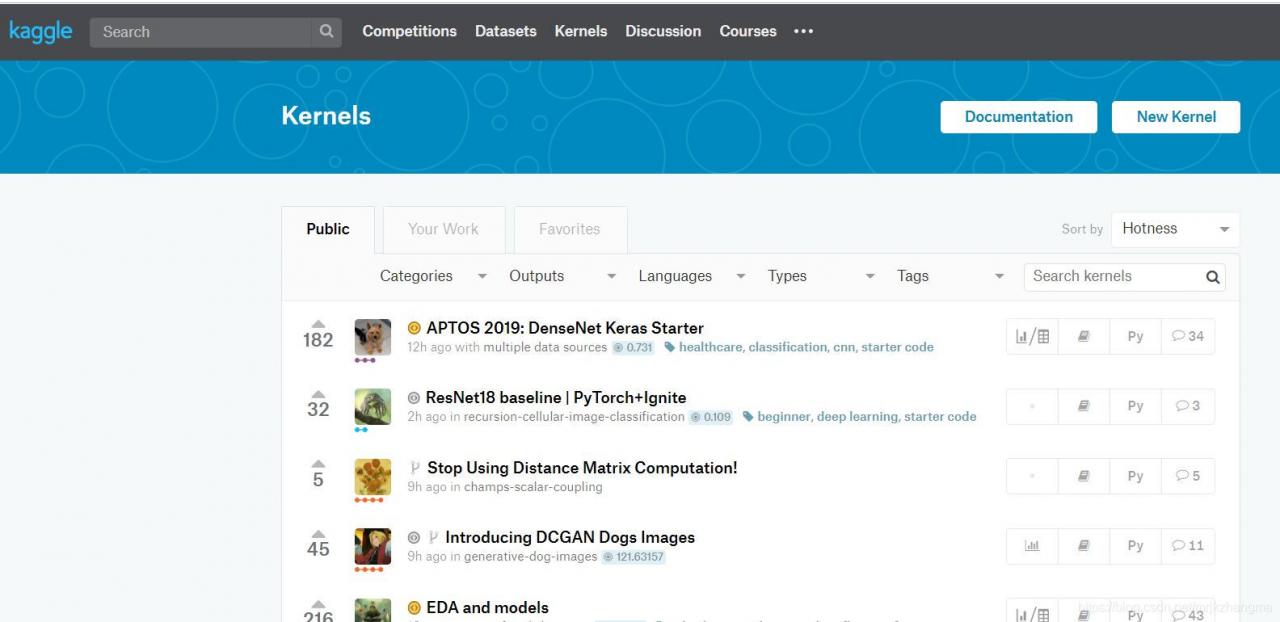Click notebook icon for ResNet18 baseline kernel
1280x622 pixels.
pyautogui.click(x=1083, y=406)
